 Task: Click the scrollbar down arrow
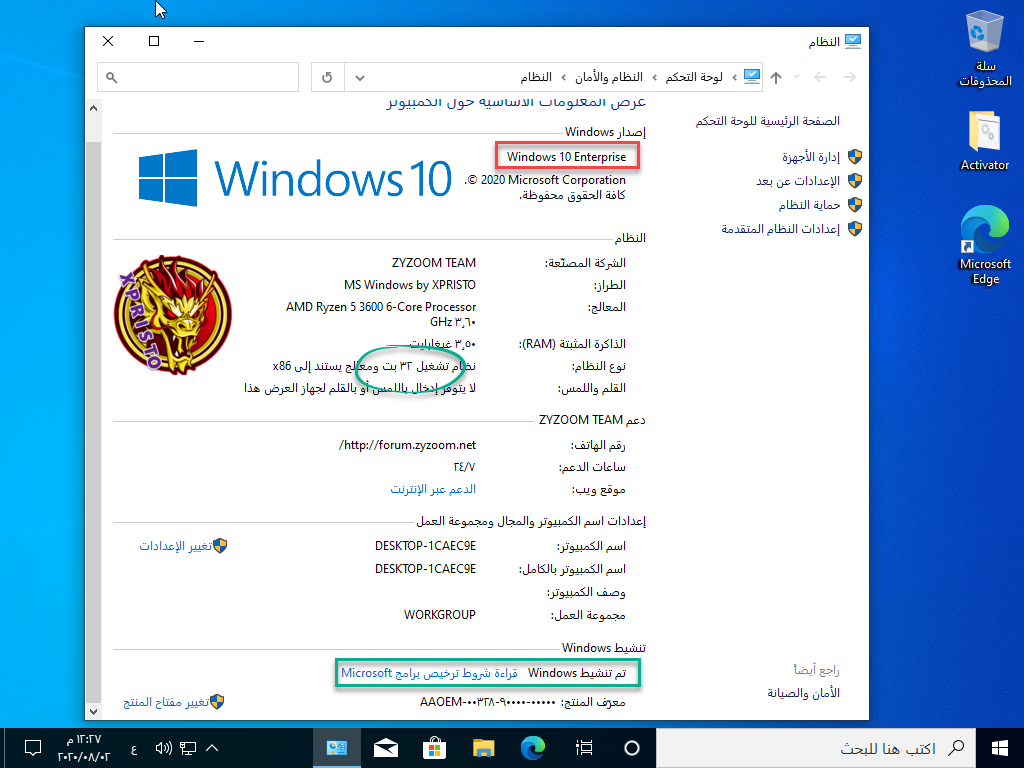click(93, 711)
